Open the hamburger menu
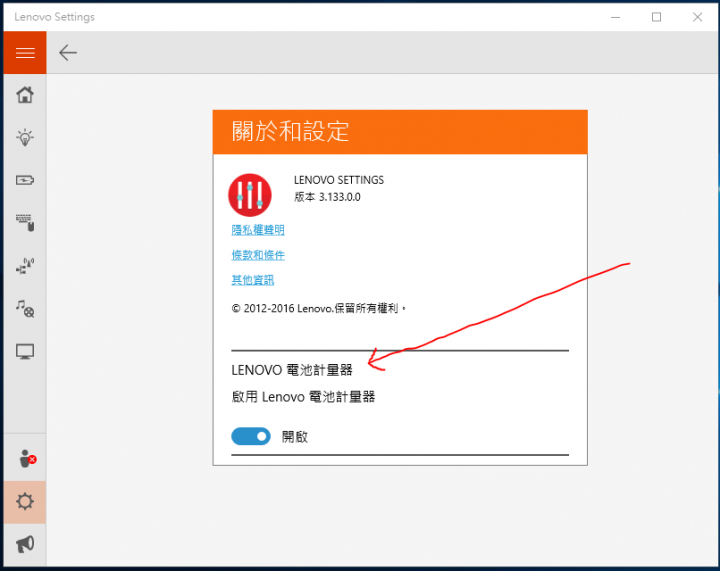Viewport: 720px width, 571px height. point(25,53)
